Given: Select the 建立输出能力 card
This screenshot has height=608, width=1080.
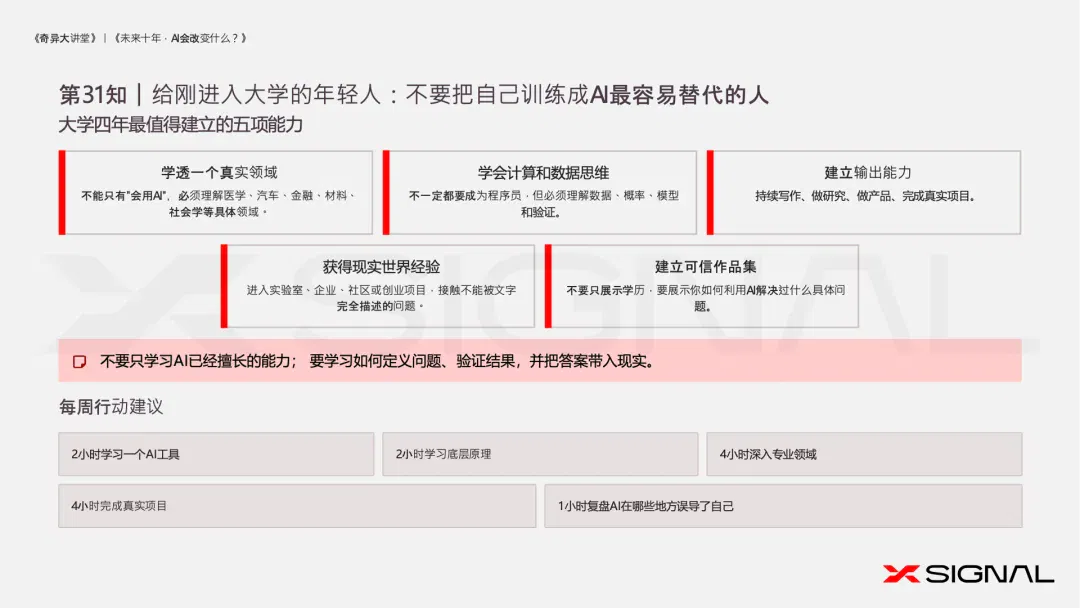Looking at the screenshot, I should pyautogui.click(x=864, y=193).
